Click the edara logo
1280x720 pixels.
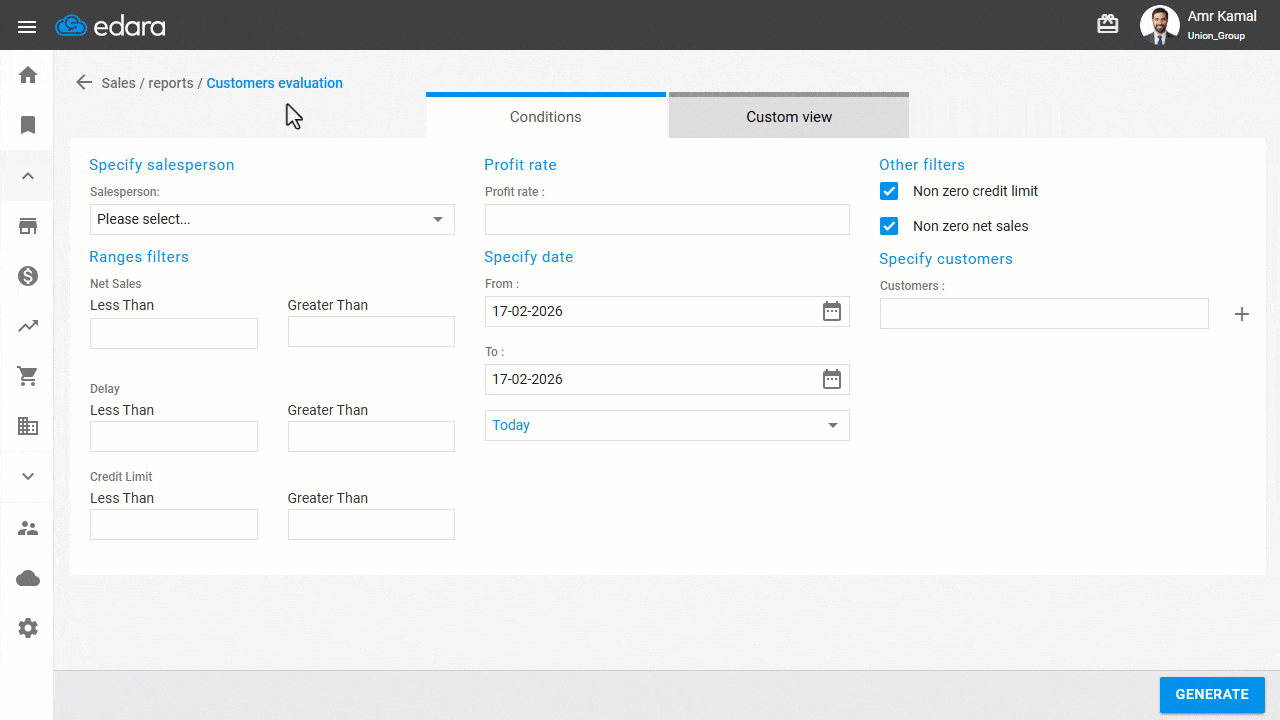[108, 26]
